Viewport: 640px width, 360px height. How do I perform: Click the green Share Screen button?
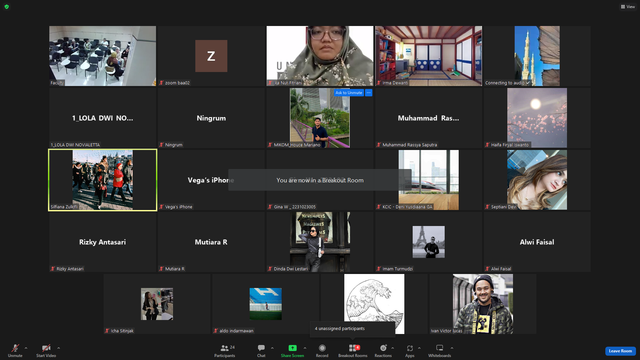tap(292, 350)
